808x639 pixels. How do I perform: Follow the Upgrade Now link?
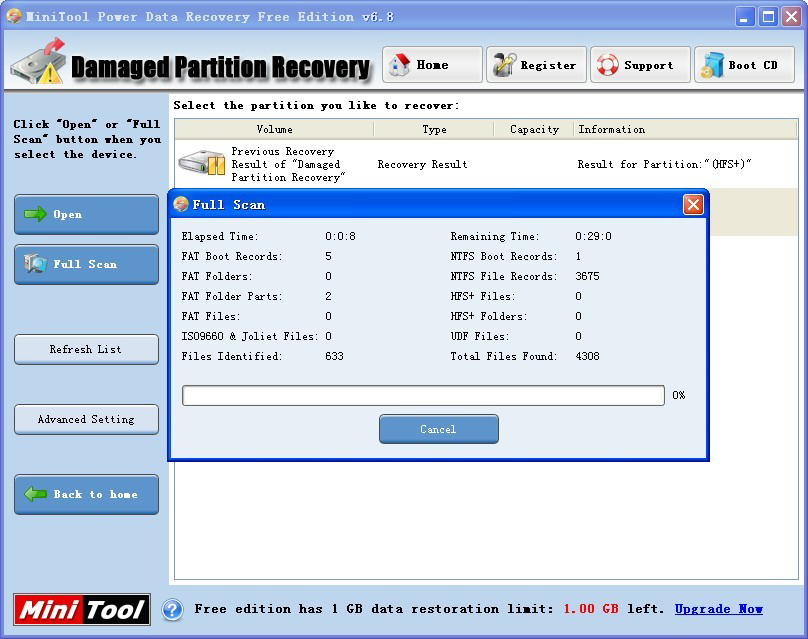[718, 609]
